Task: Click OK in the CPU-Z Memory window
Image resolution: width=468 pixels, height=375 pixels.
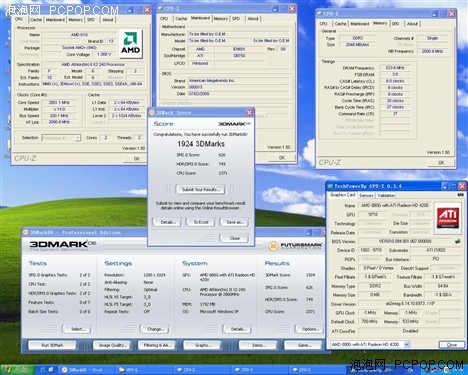Action: point(441,163)
